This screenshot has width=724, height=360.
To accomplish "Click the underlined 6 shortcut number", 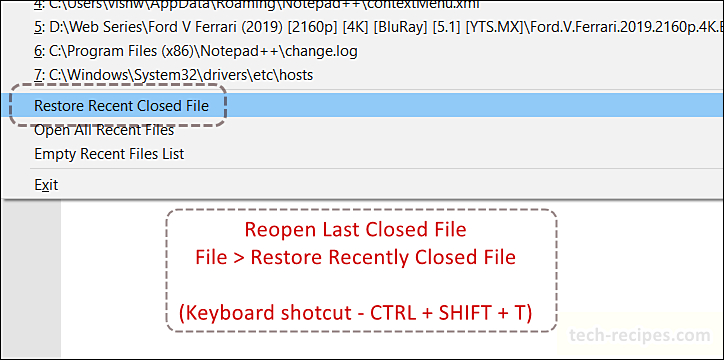I will point(38,51).
